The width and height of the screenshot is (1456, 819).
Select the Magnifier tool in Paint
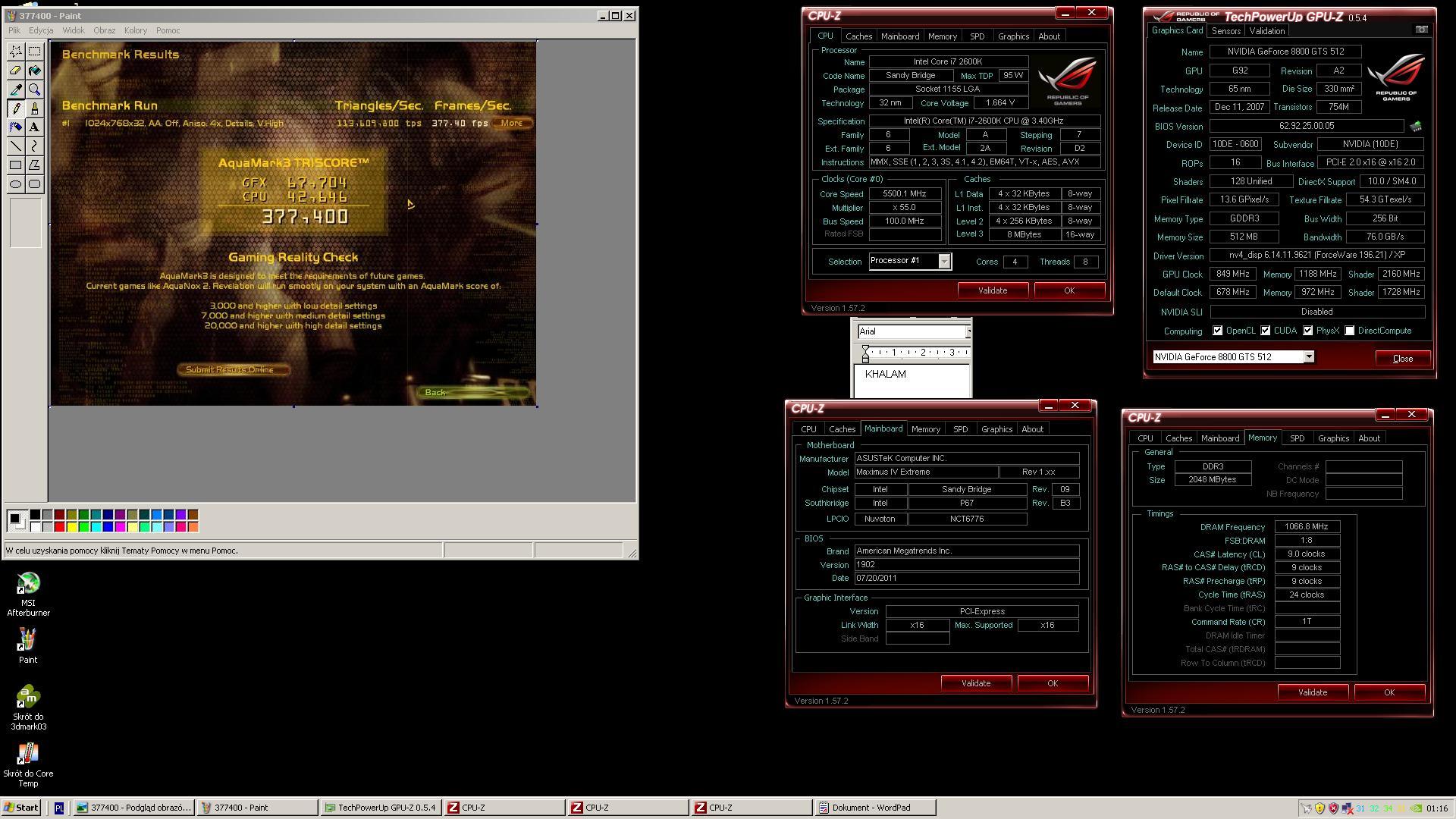(35, 89)
